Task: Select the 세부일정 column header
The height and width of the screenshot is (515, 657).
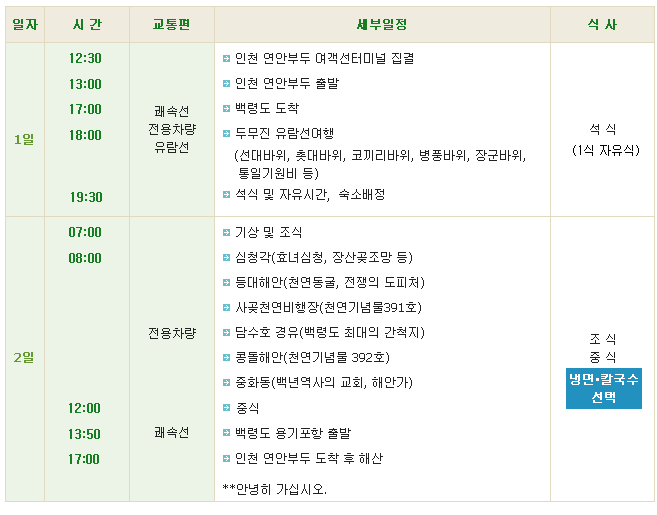Action: pyautogui.click(x=382, y=25)
